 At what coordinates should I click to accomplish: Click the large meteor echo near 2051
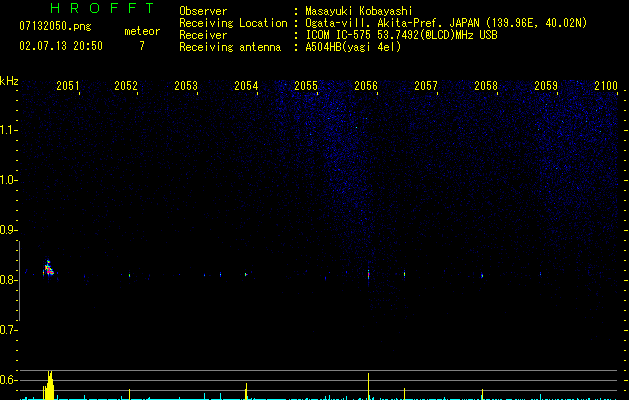tap(49, 268)
